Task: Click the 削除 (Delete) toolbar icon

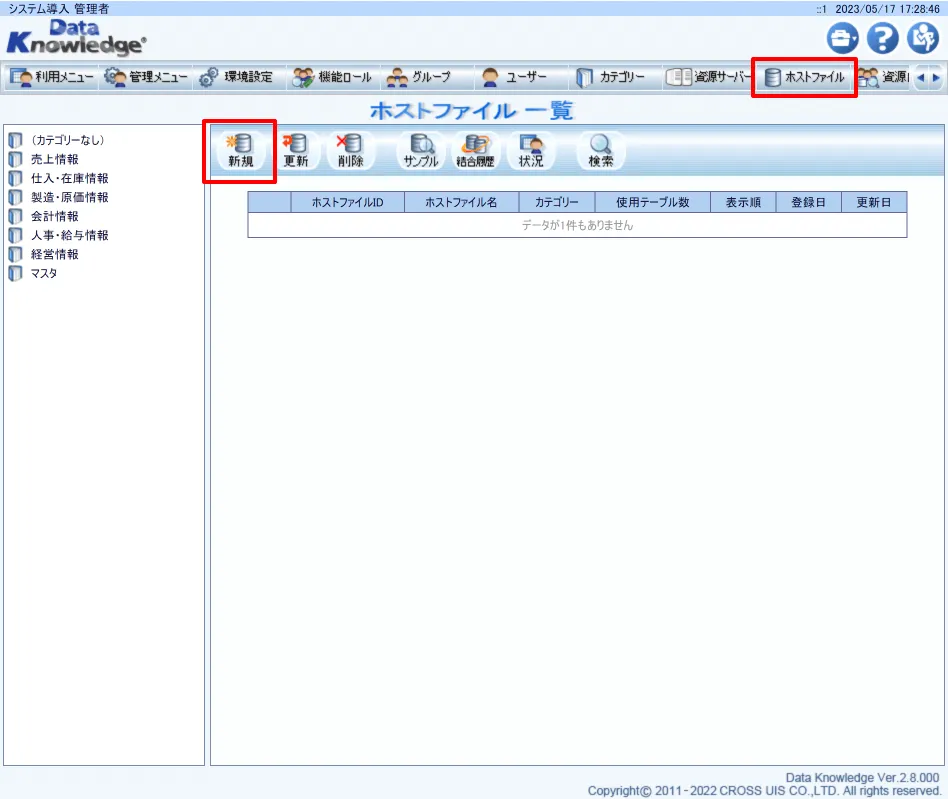Action: point(350,151)
